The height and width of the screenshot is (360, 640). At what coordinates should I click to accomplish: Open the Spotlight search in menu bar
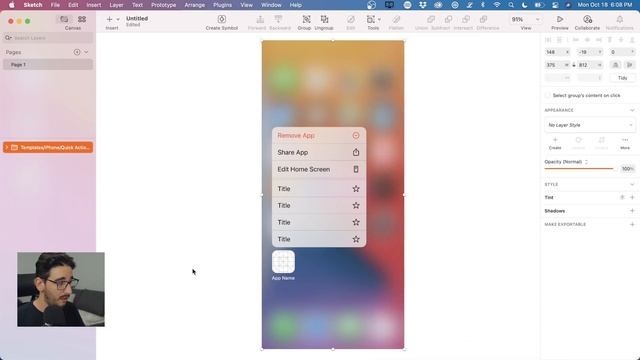coord(511,5)
